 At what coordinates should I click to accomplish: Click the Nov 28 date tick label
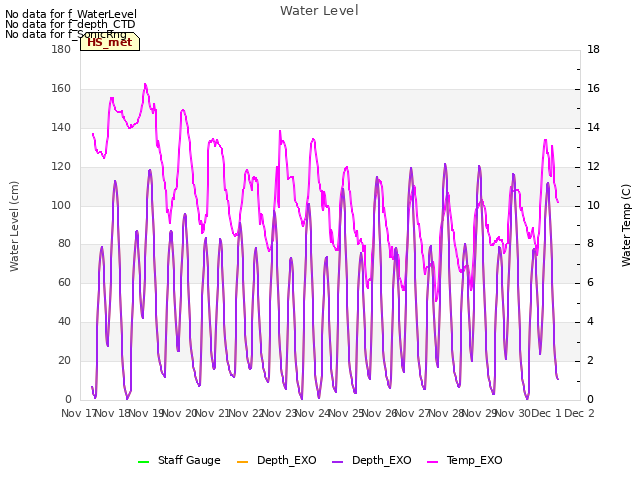(x=446, y=413)
